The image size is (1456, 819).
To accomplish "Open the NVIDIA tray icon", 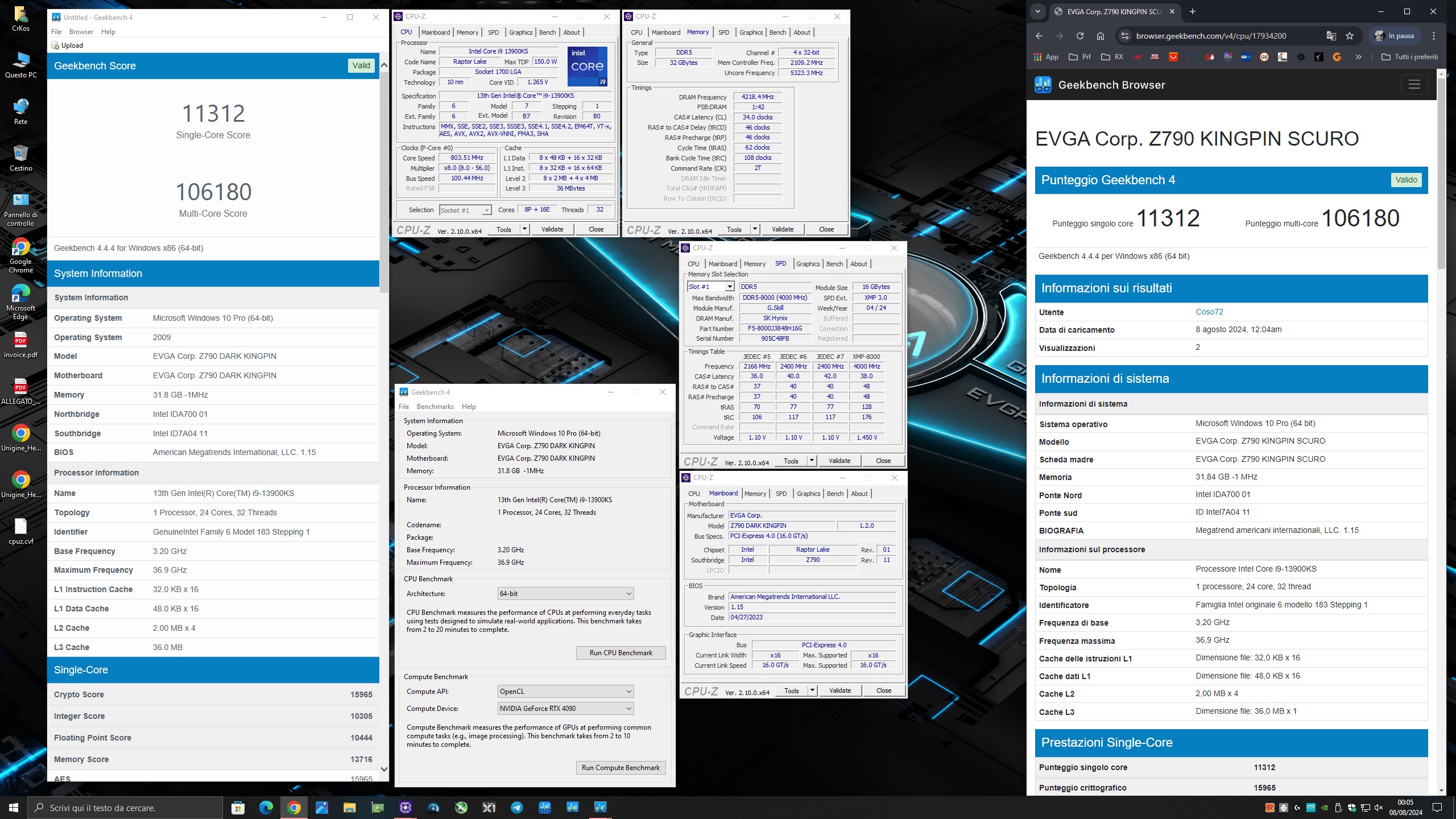I will 1325,808.
